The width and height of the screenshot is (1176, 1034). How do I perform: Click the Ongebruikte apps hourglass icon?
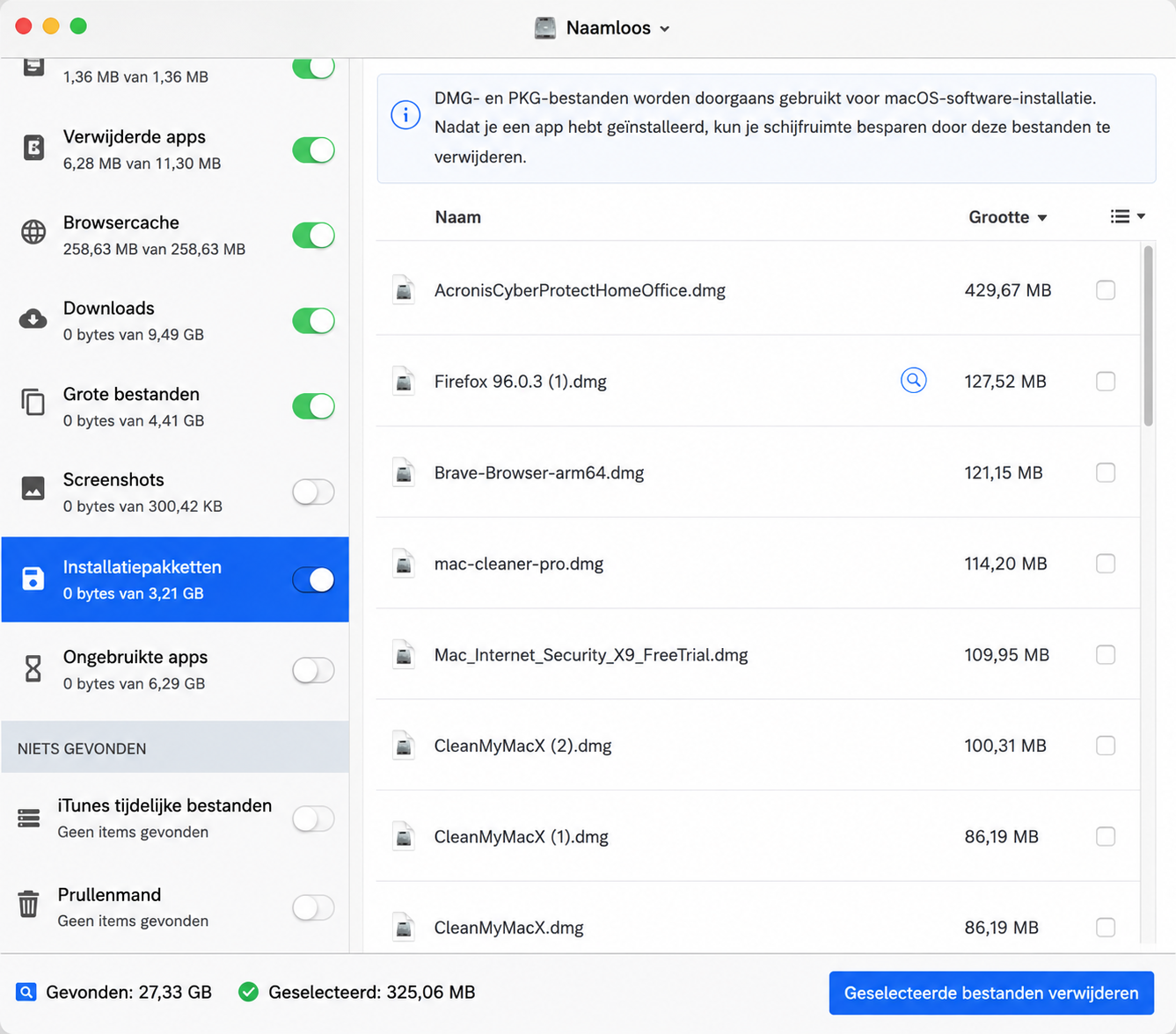(x=33, y=669)
